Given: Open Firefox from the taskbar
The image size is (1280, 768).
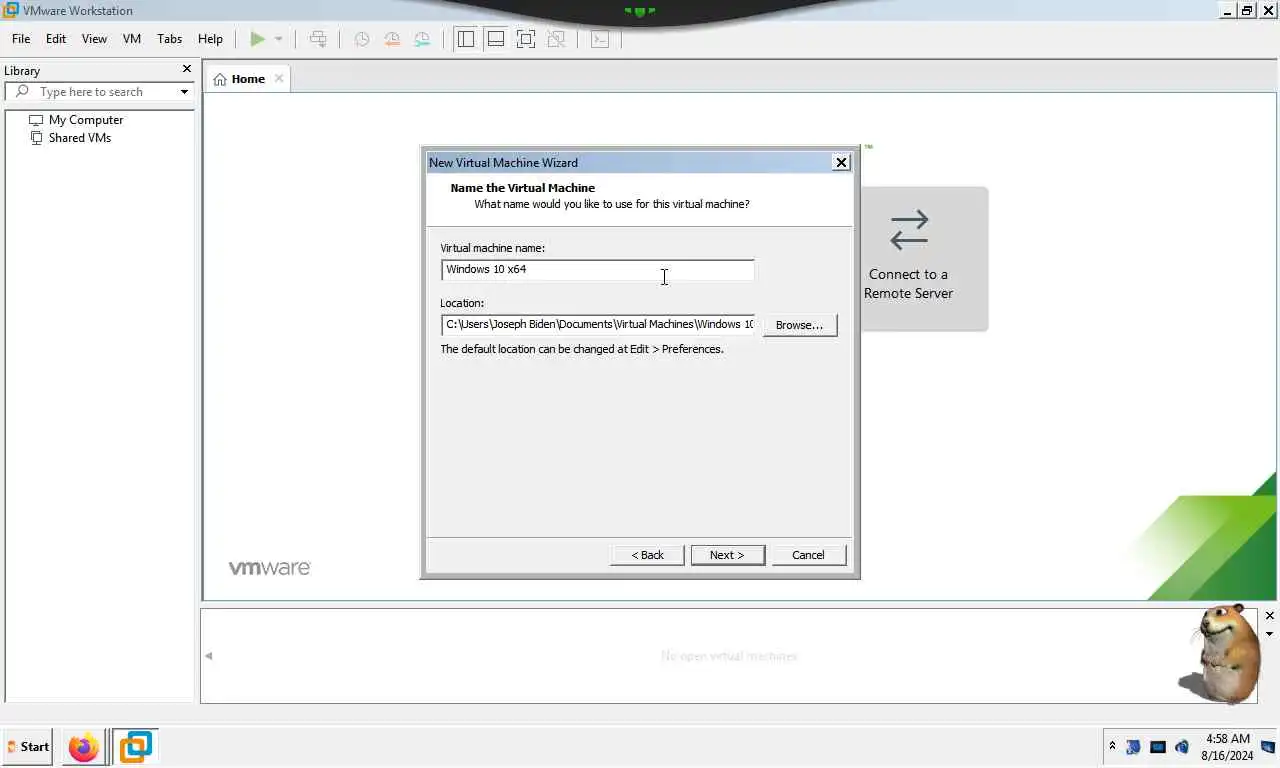Looking at the screenshot, I should (x=84, y=747).
